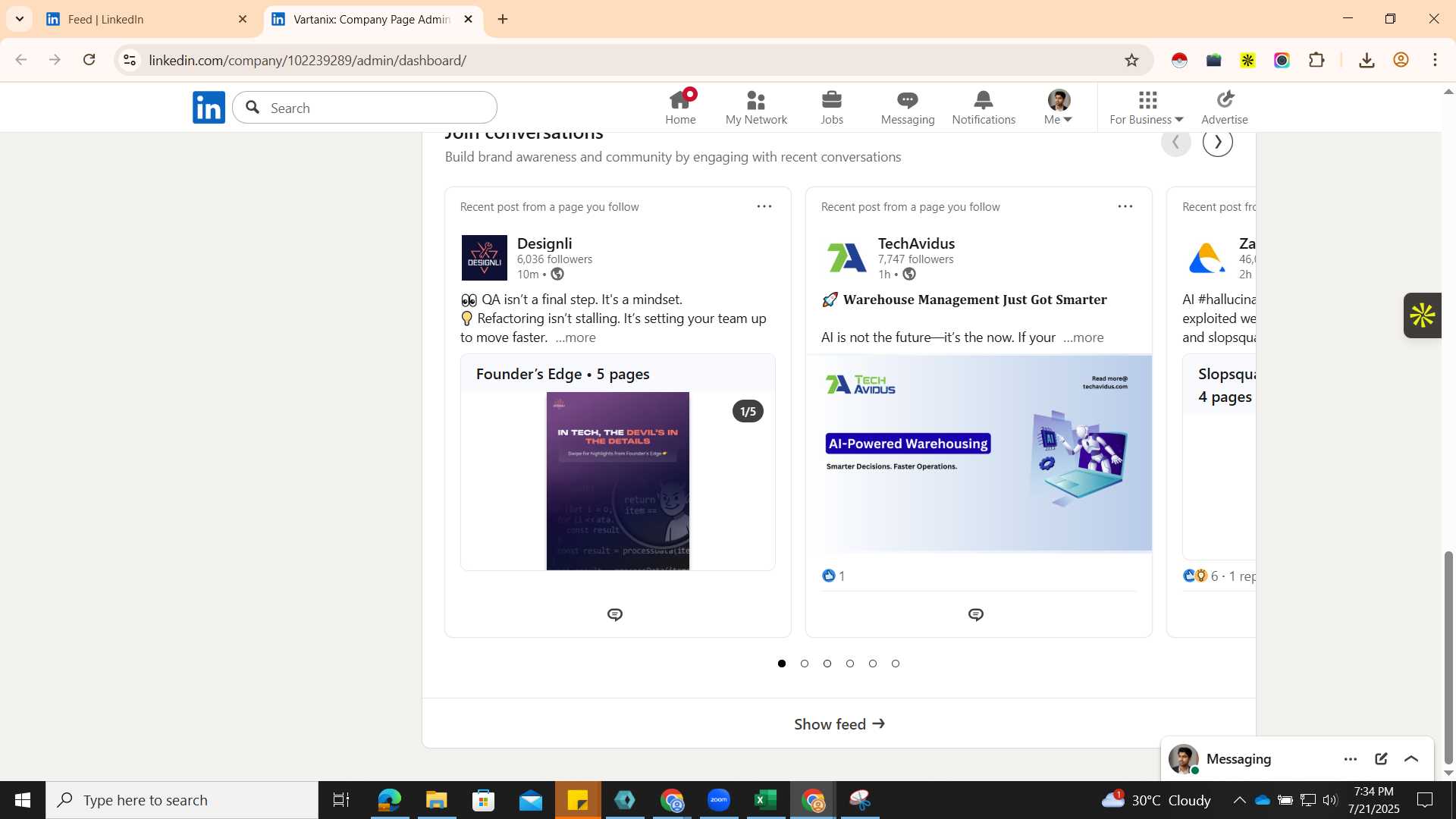The width and height of the screenshot is (1456, 819).
Task: Click Show feed link
Action: coord(839,724)
